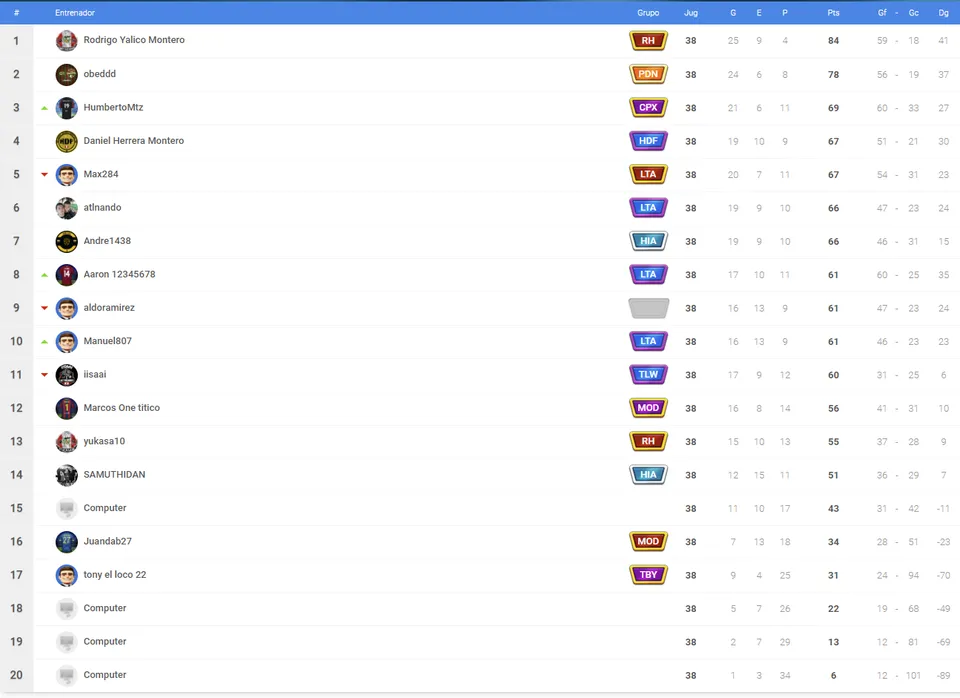This screenshot has height=698, width=960.
Task: Open the HumbertoMtz manager name
Action: tap(113, 107)
